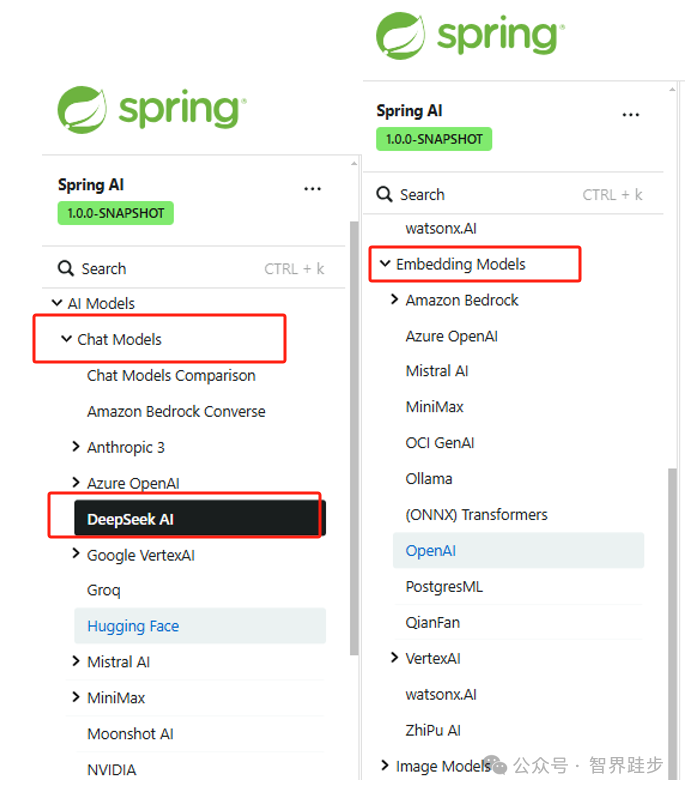Click the search magnifier in left panel
The image size is (685, 792).
66,268
